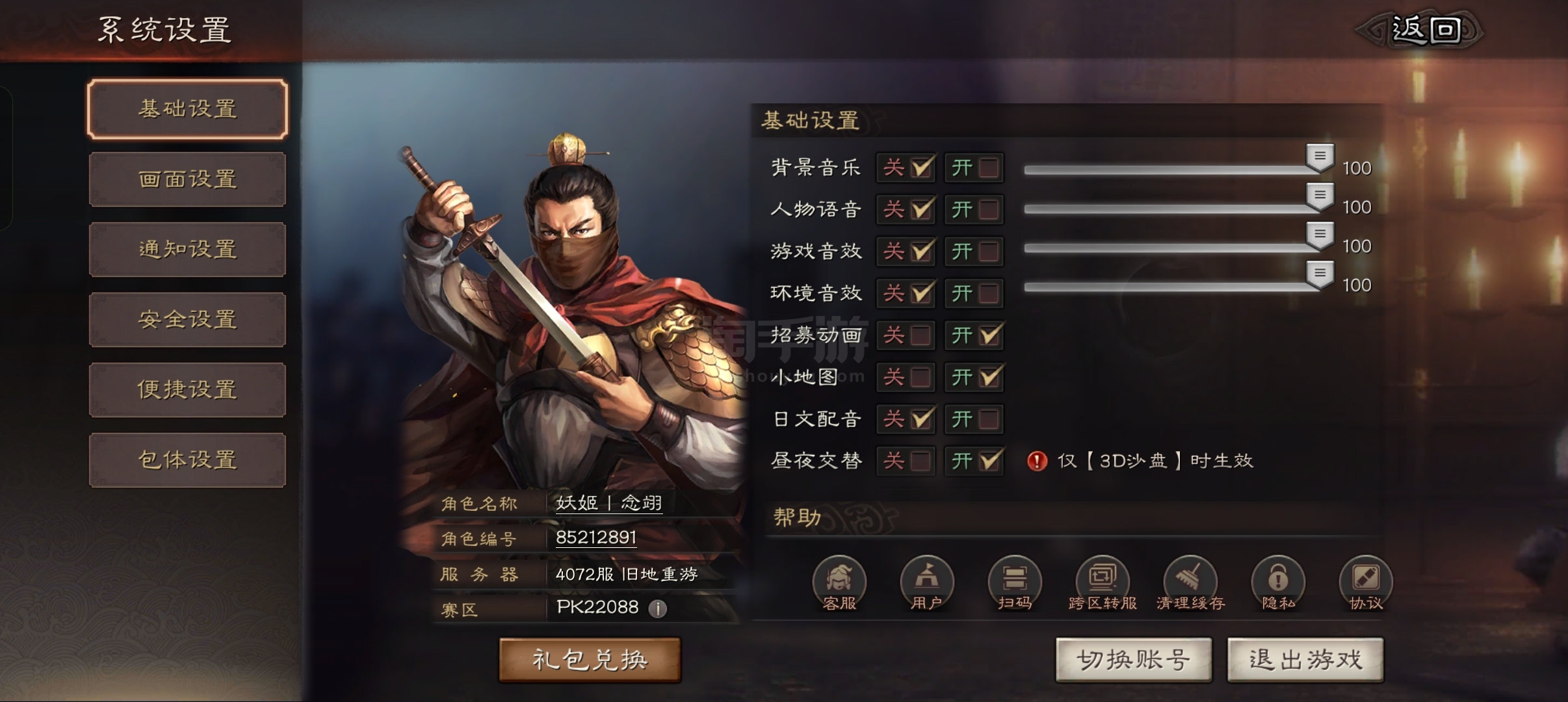Open the 通知设置 tab
Screen dimensions: 1568x702
point(187,250)
